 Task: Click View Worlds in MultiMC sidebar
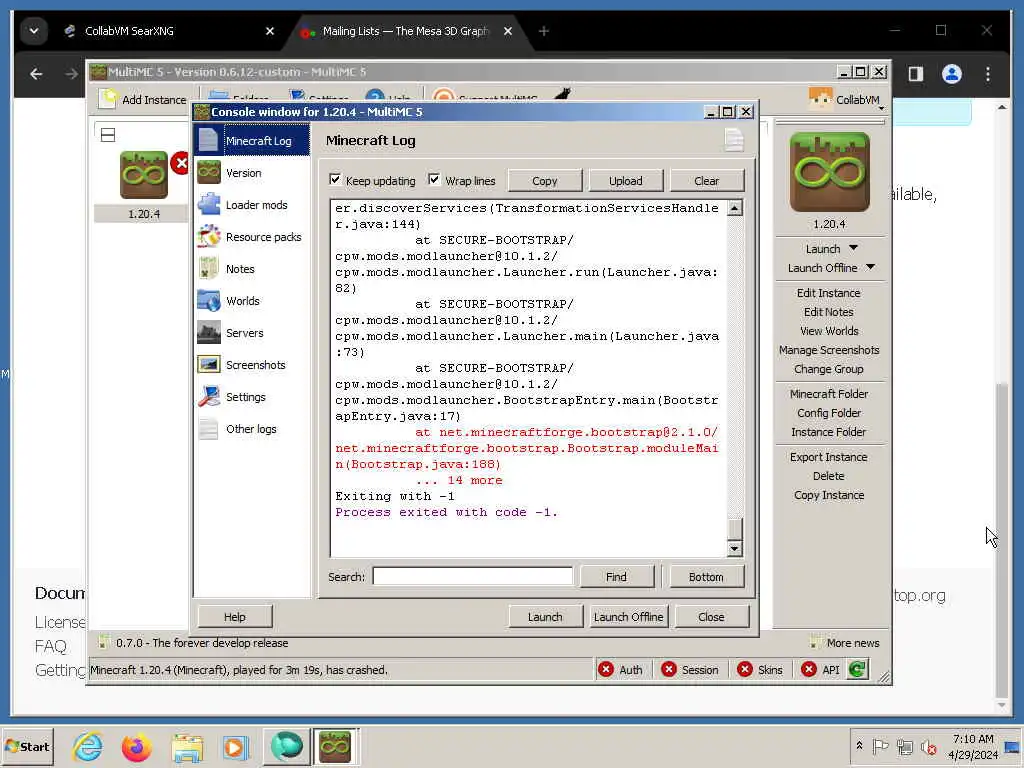(x=829, y=330)
